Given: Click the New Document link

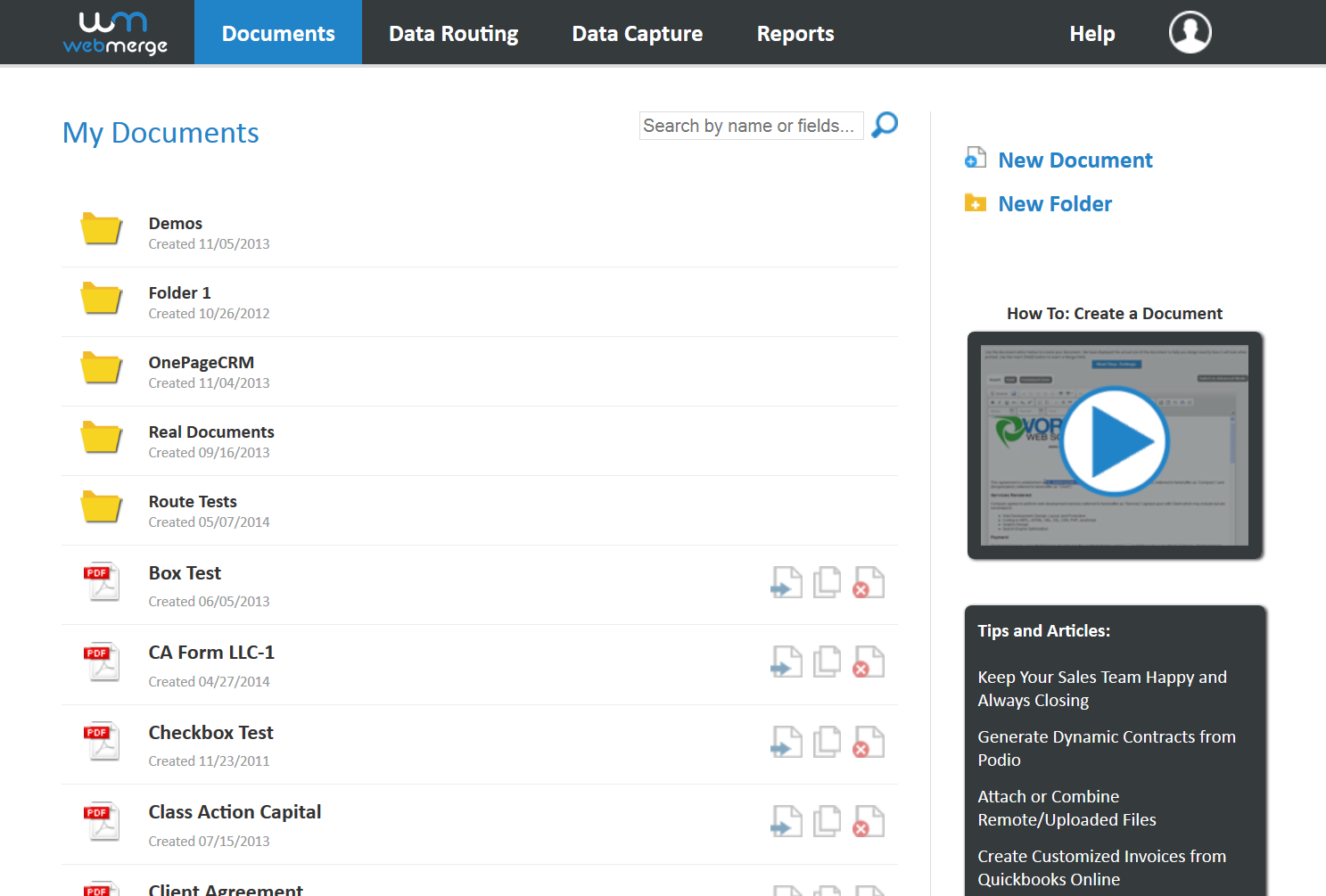Looking at the screenshot, I should click(1075, 160).
